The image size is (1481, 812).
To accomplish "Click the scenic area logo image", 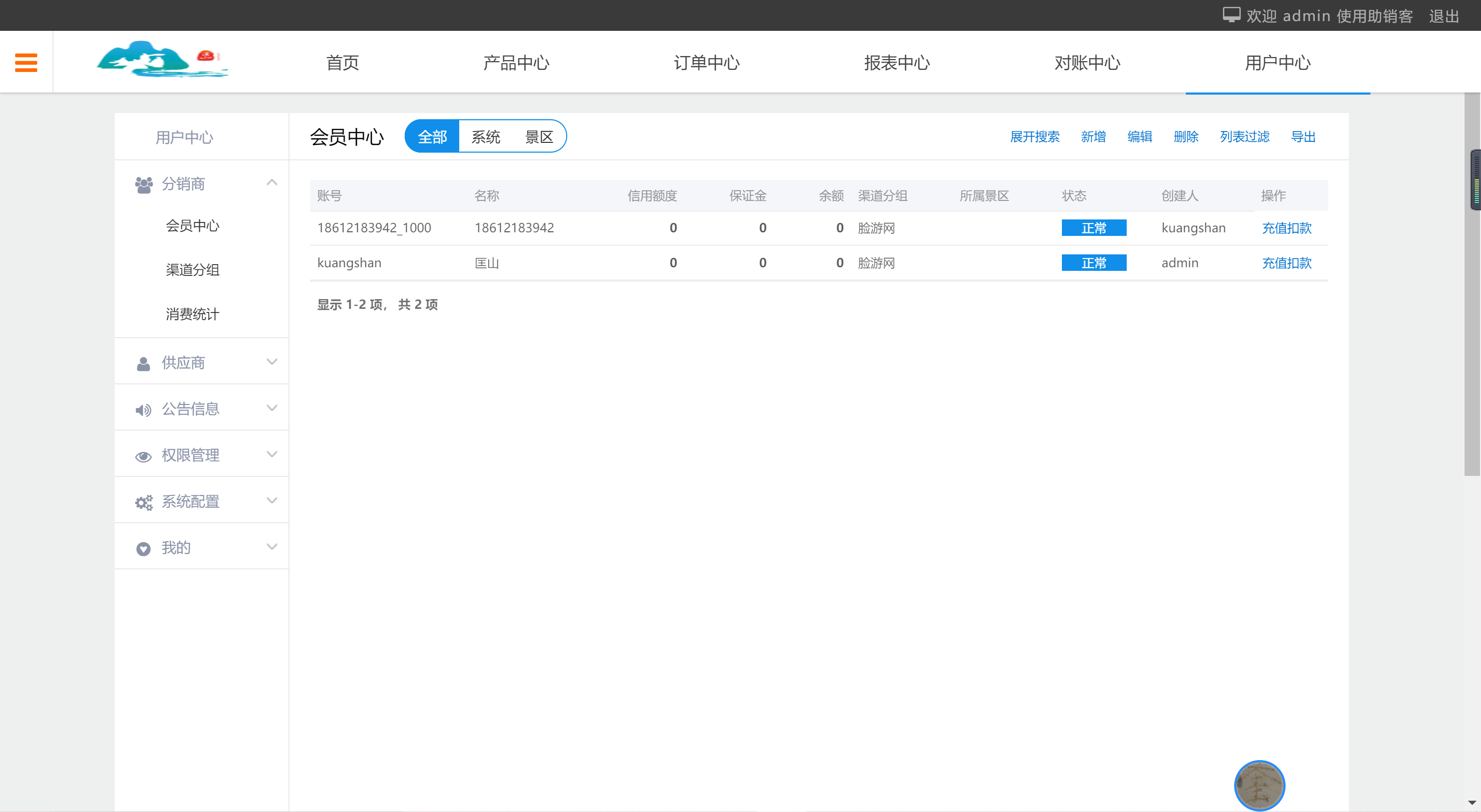I will coord(161,60).
